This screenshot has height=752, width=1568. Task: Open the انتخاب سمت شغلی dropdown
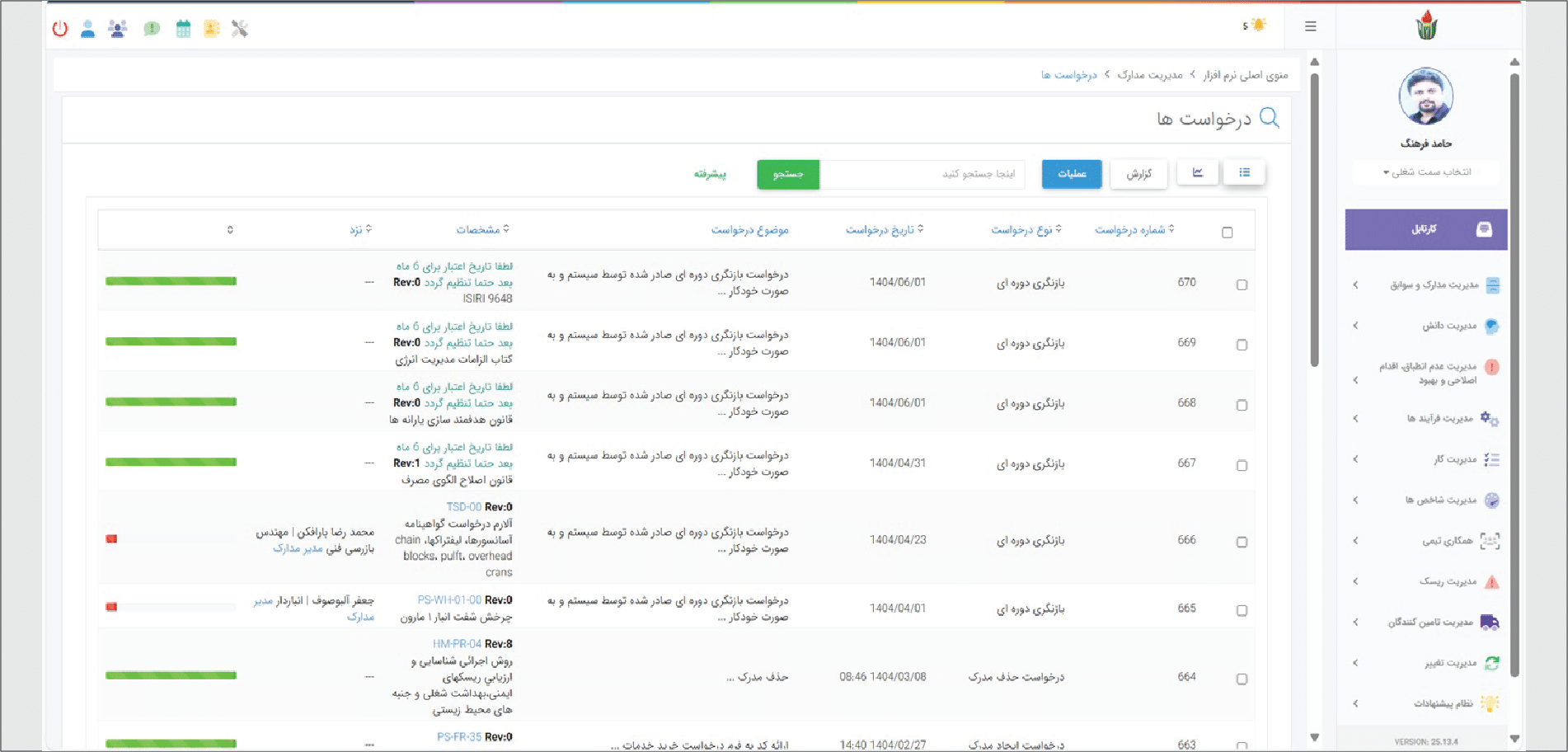1426,172
